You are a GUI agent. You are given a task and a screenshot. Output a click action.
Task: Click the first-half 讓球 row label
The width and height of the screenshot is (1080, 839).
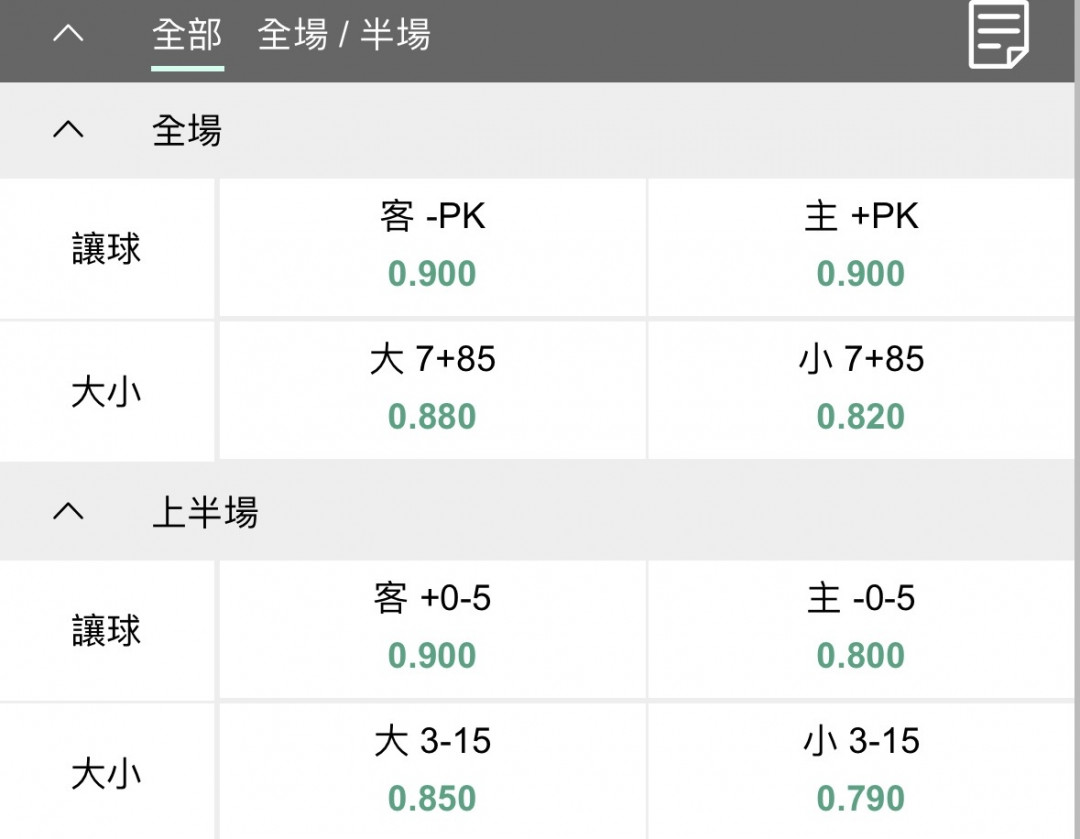tap(106, 630)
